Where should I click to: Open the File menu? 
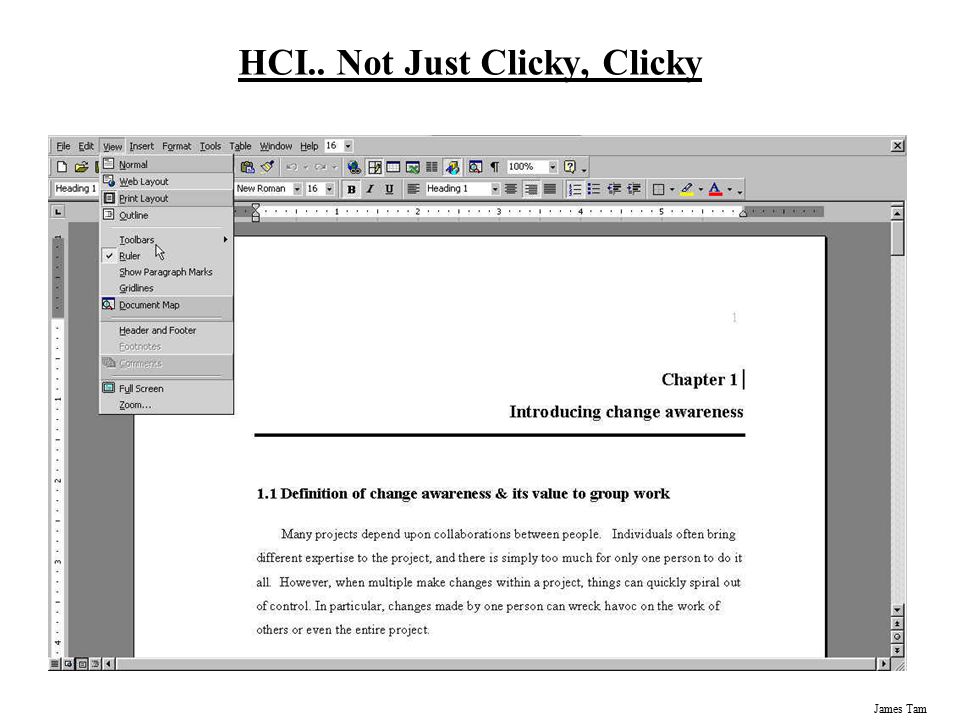[63, 146]
